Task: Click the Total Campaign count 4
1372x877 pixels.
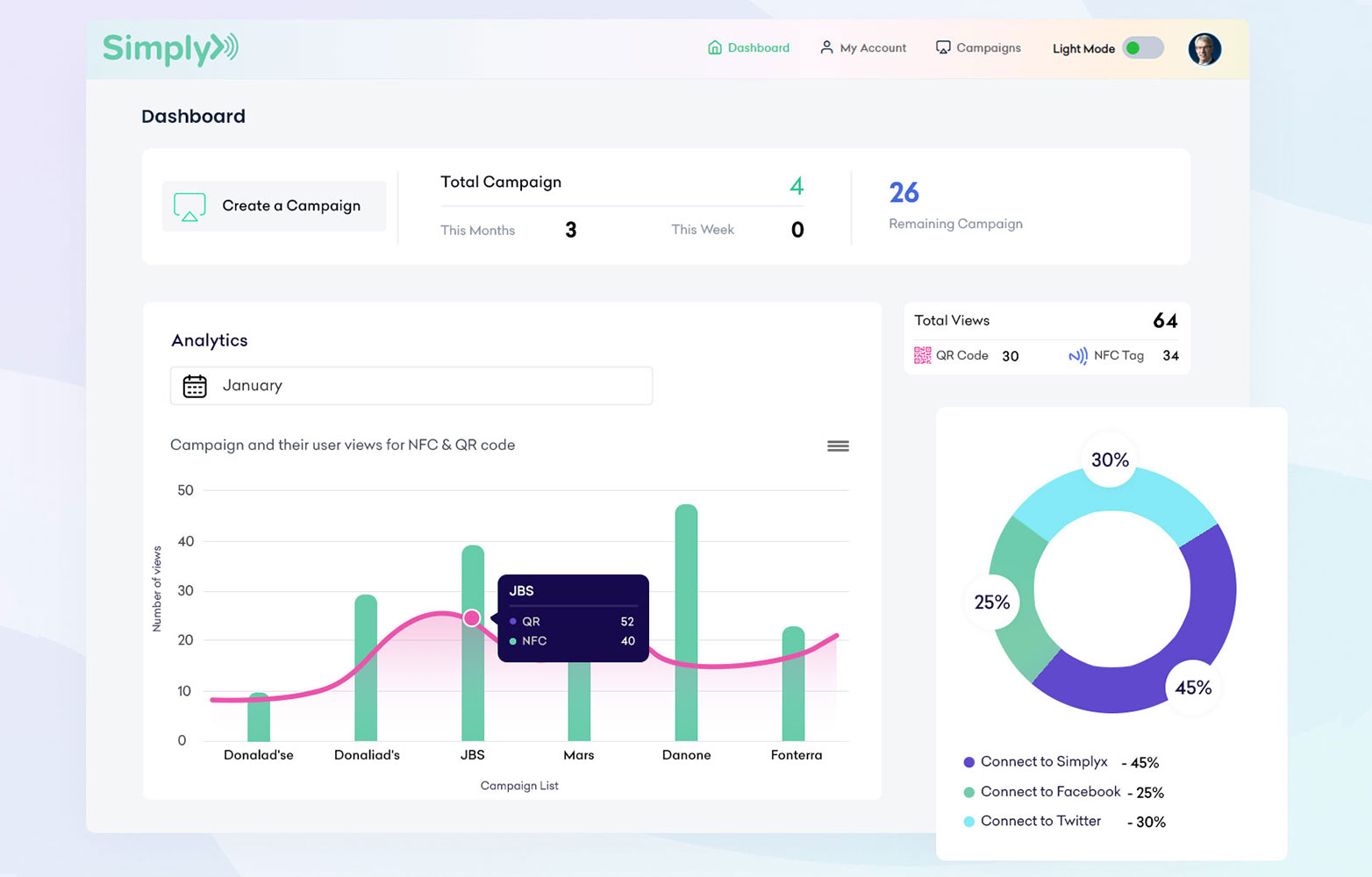Action: [797, 186]
